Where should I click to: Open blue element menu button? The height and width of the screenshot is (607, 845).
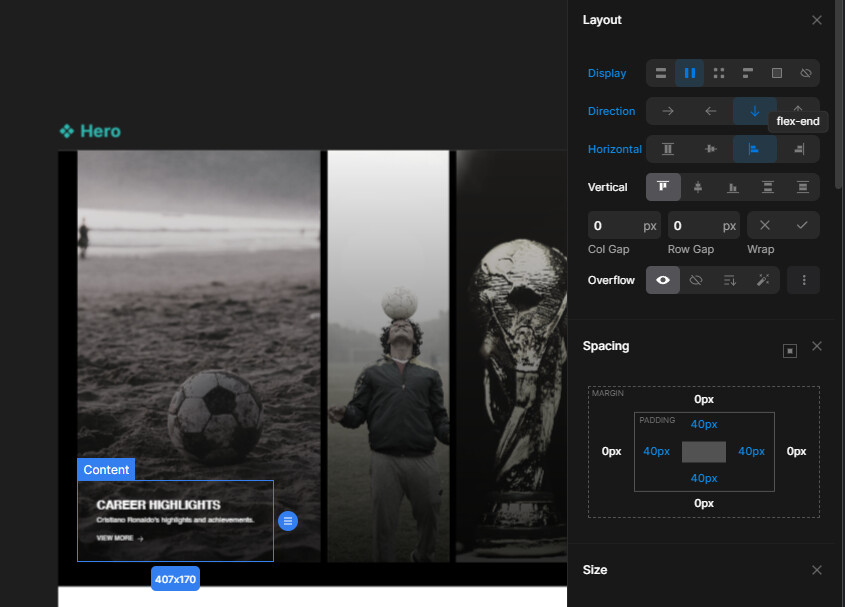[x=288, y=521]
